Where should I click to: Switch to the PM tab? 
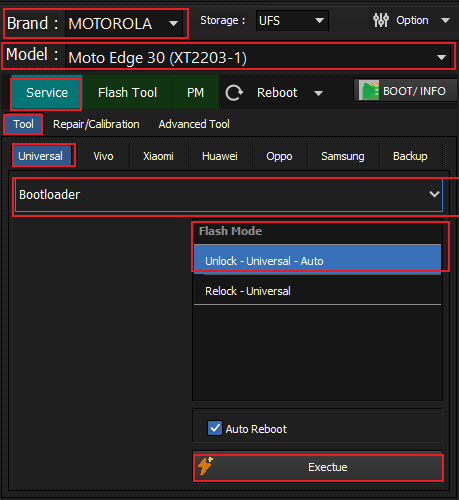pyautogui.click(x=195, y=93)
